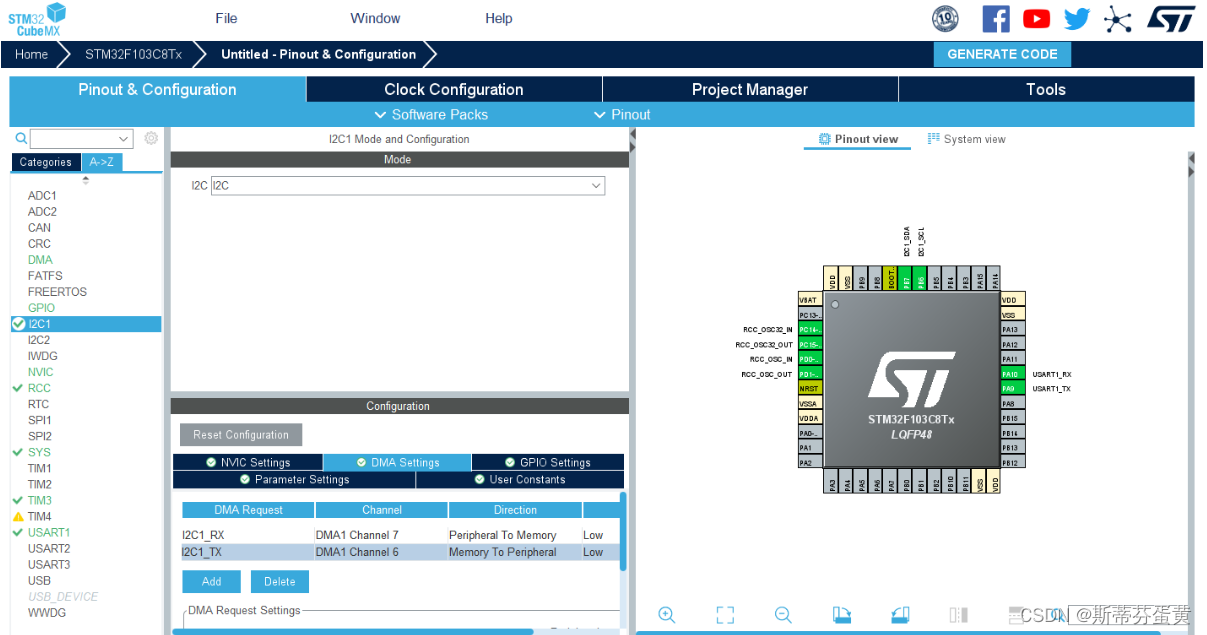Image resolution: width=1207 pixels, height=635 pixels.
Task: Open the GPIO Settings tab
Action: 548,462
